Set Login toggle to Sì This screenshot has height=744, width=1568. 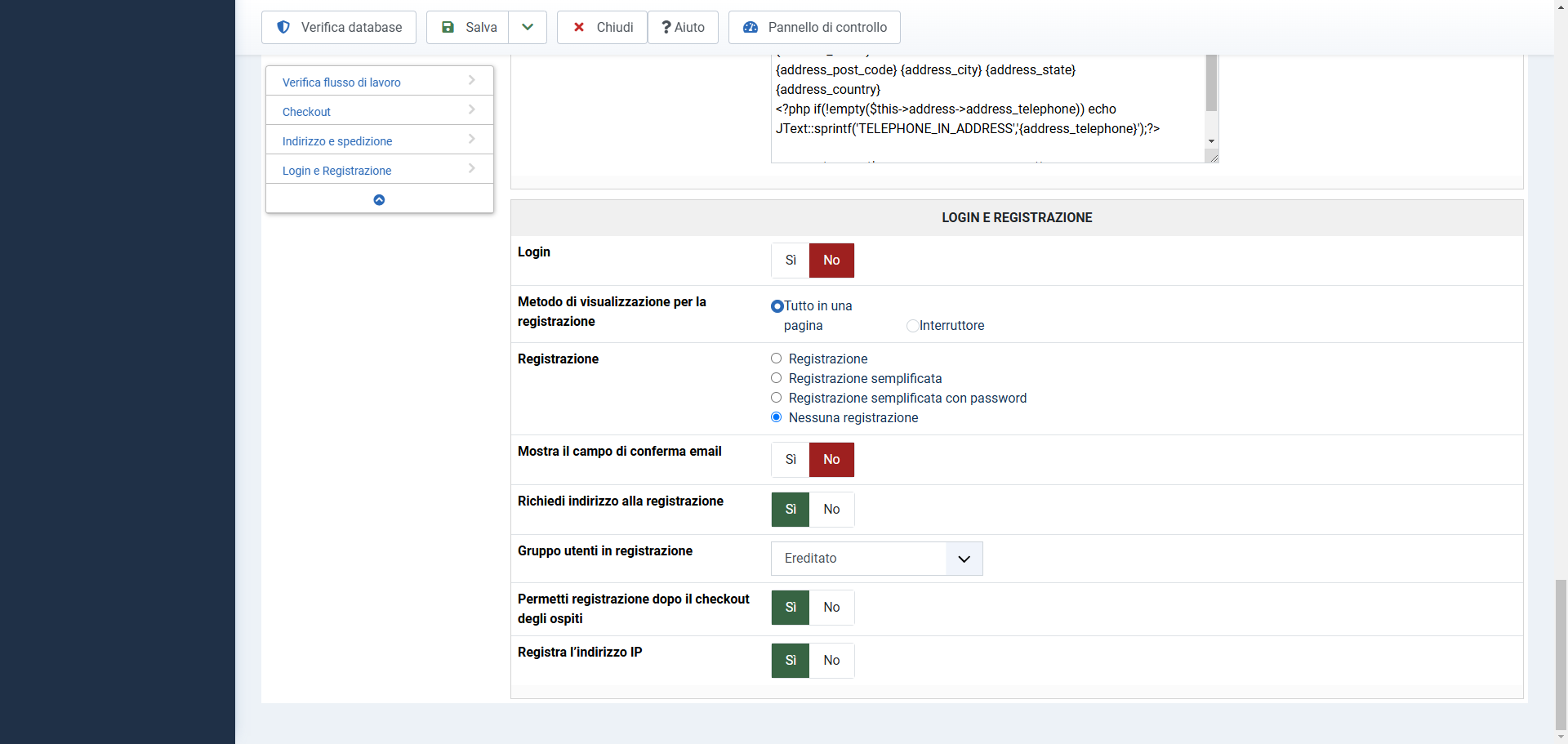(791, 261)
